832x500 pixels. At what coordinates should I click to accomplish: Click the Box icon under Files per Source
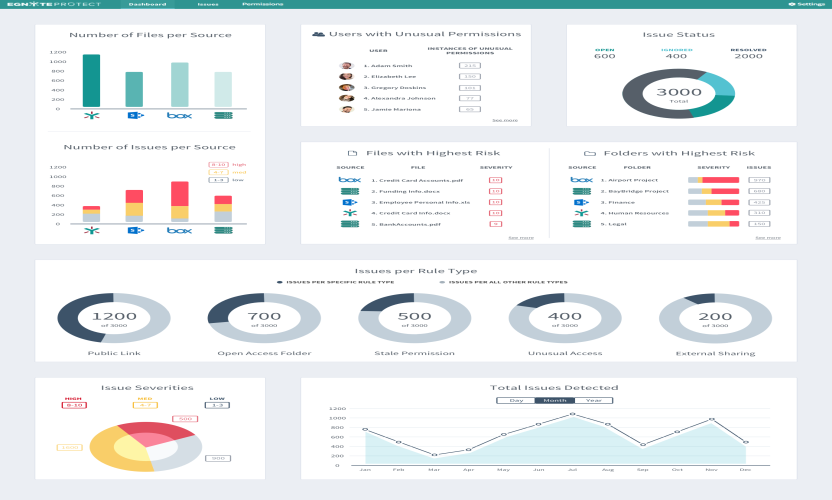click(x=179, y=116)
